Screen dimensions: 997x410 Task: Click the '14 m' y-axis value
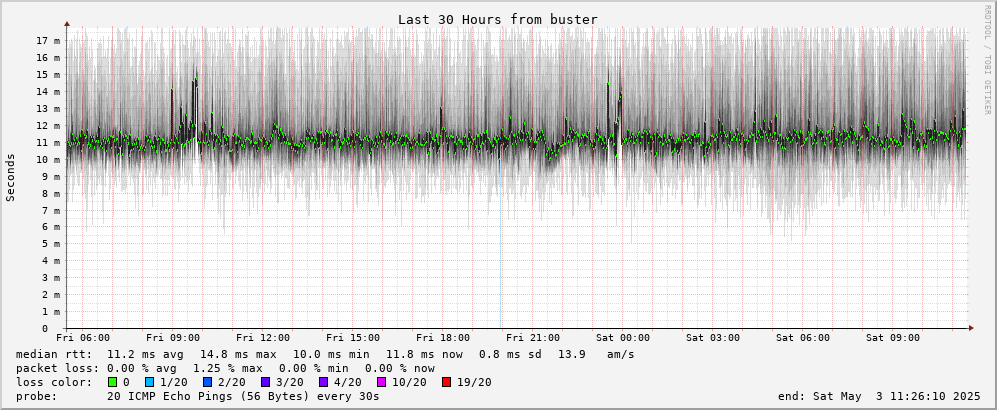click(x=48, y=92)
